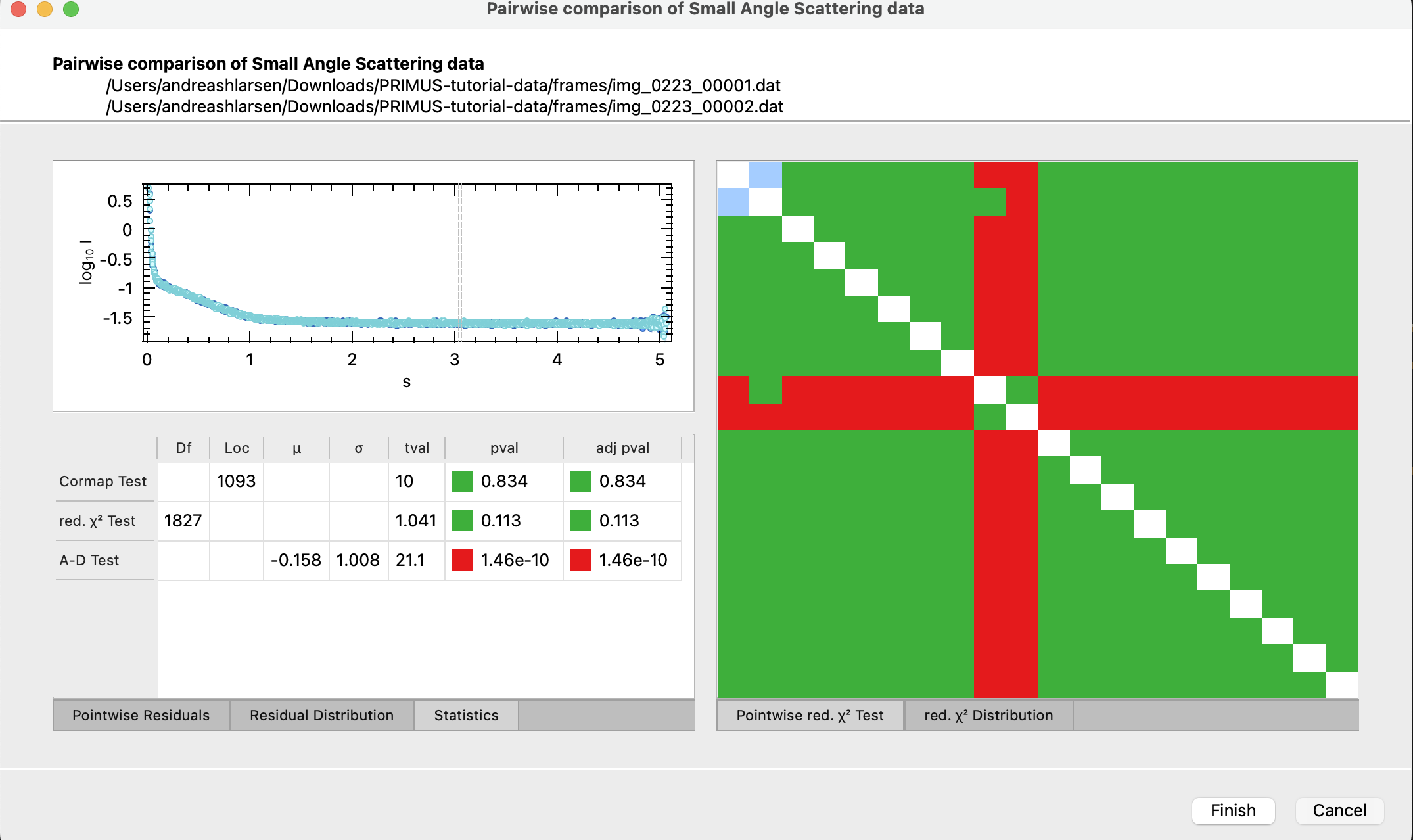Open Pointwise red. χ² Test tab

click(x=810, y=715)
